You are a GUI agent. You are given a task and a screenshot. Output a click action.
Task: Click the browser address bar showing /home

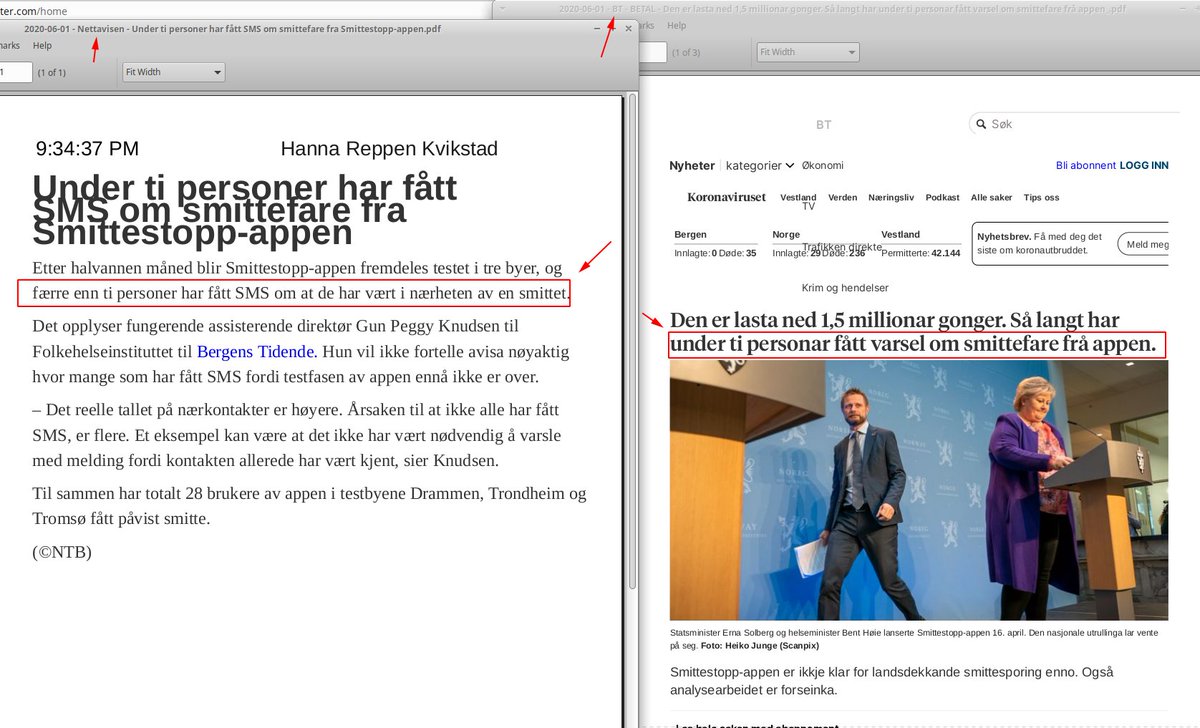tap(34, 11)
